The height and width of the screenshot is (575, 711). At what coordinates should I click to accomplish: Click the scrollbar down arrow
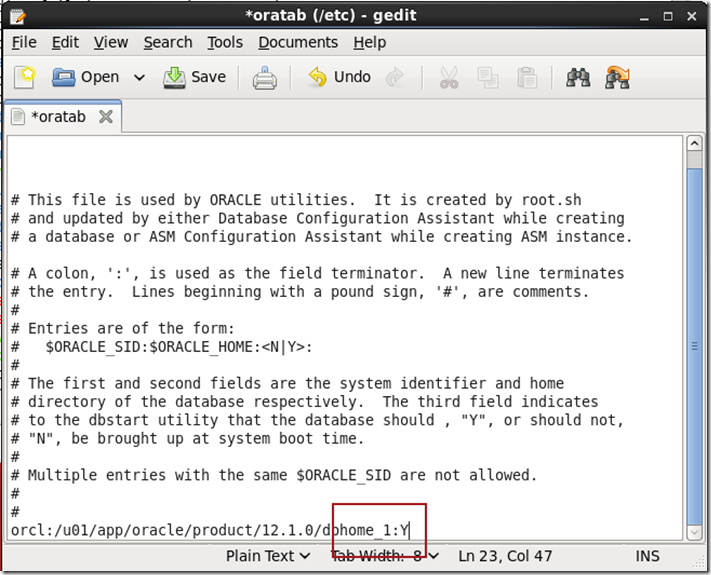694,532
